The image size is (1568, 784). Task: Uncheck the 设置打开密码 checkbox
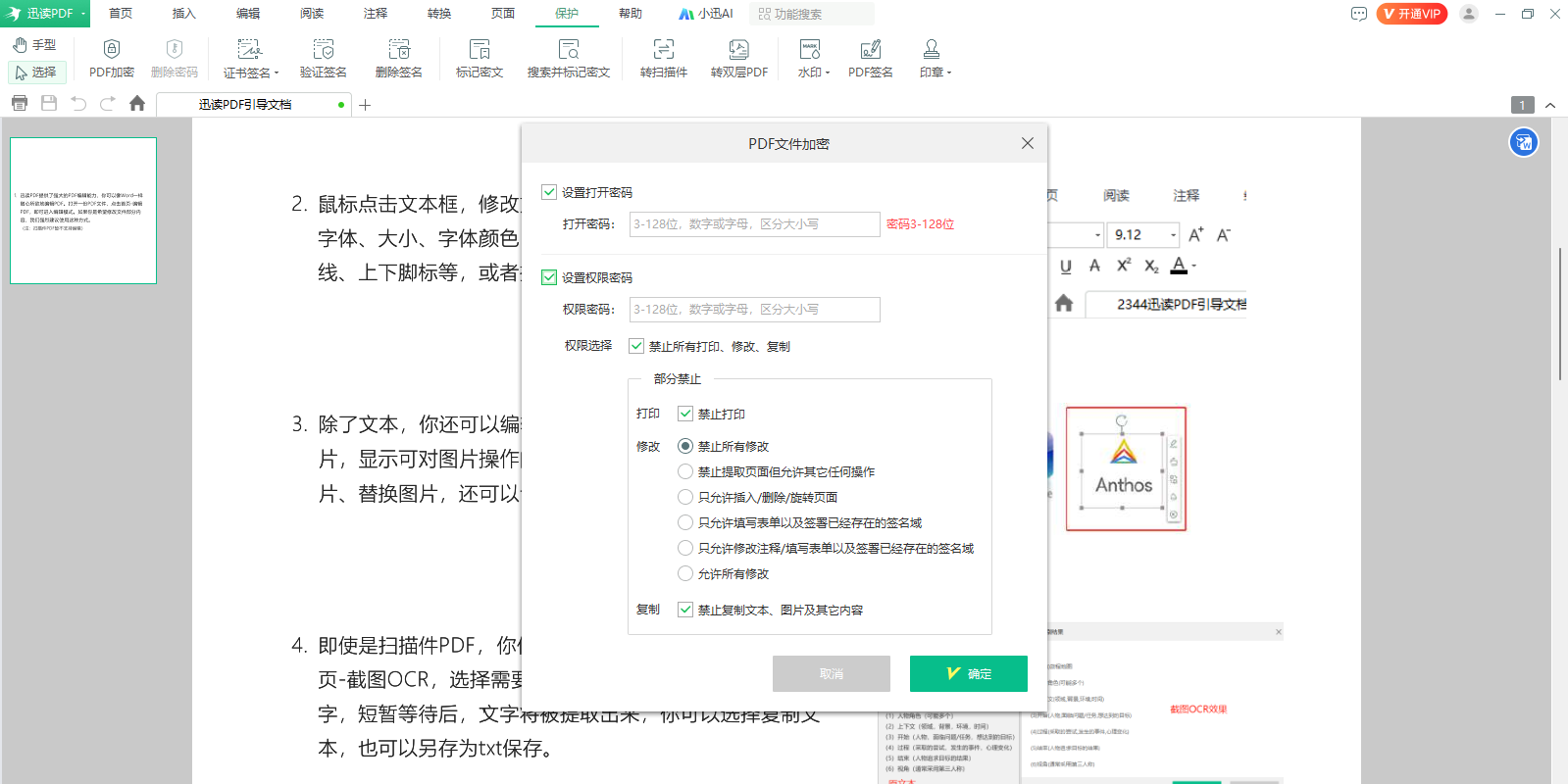point(549,193)
